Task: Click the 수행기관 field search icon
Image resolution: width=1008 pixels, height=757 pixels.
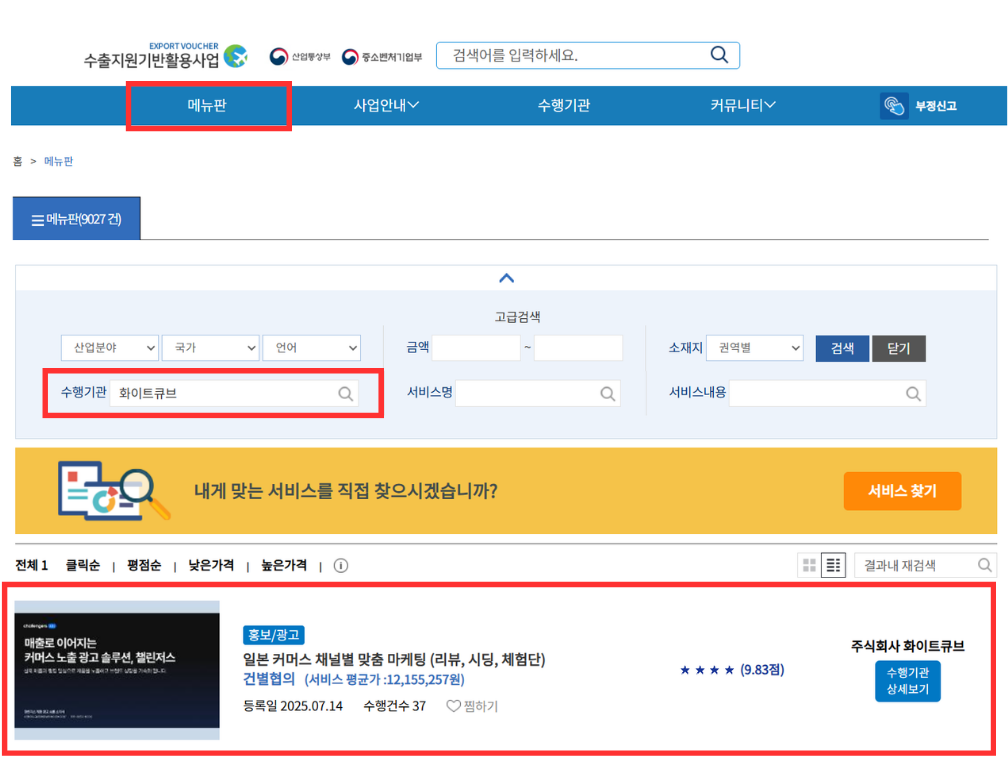Action: 345,393
